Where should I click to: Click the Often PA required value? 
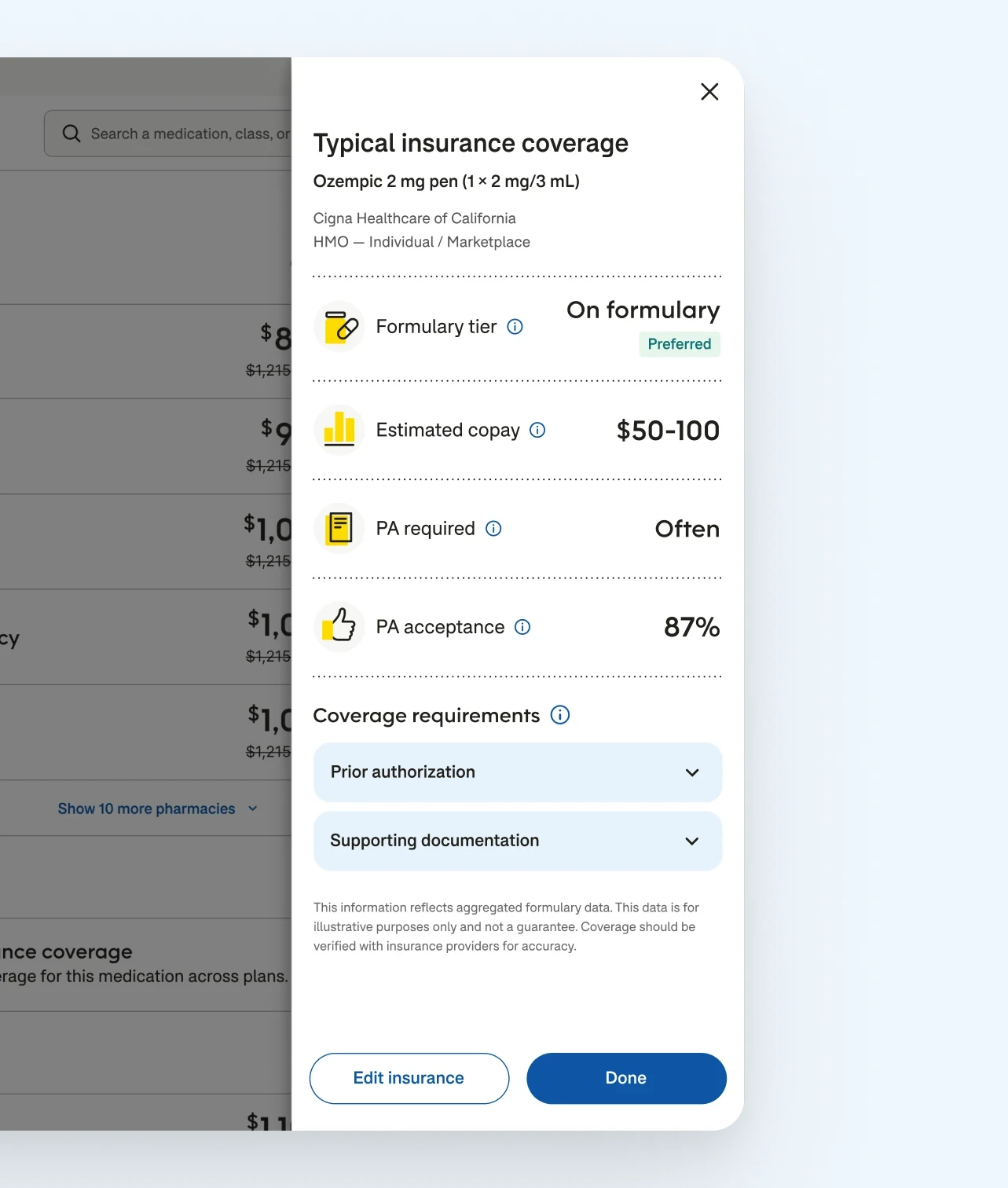tap(687, 529)
